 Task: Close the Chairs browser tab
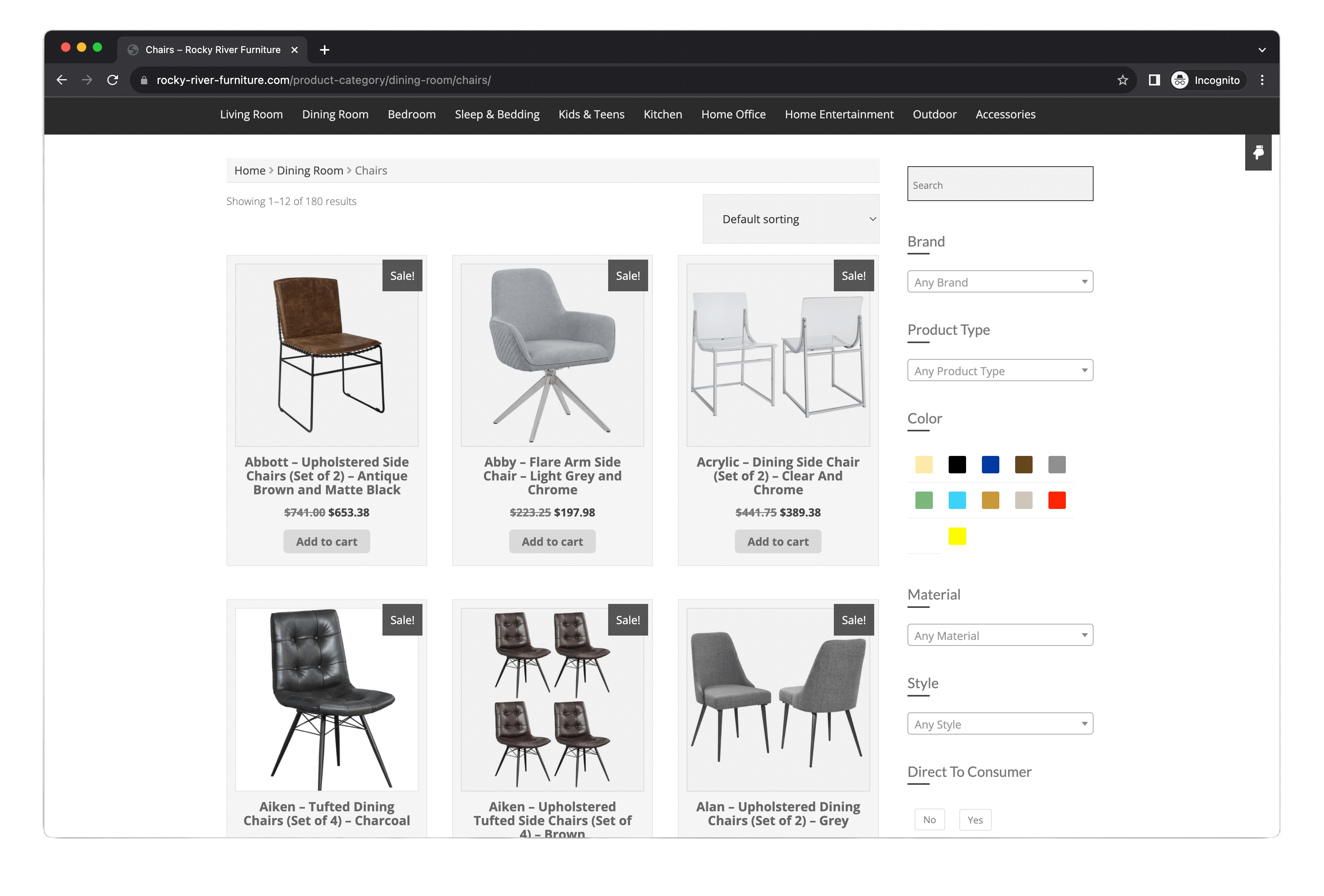[295, 50]
